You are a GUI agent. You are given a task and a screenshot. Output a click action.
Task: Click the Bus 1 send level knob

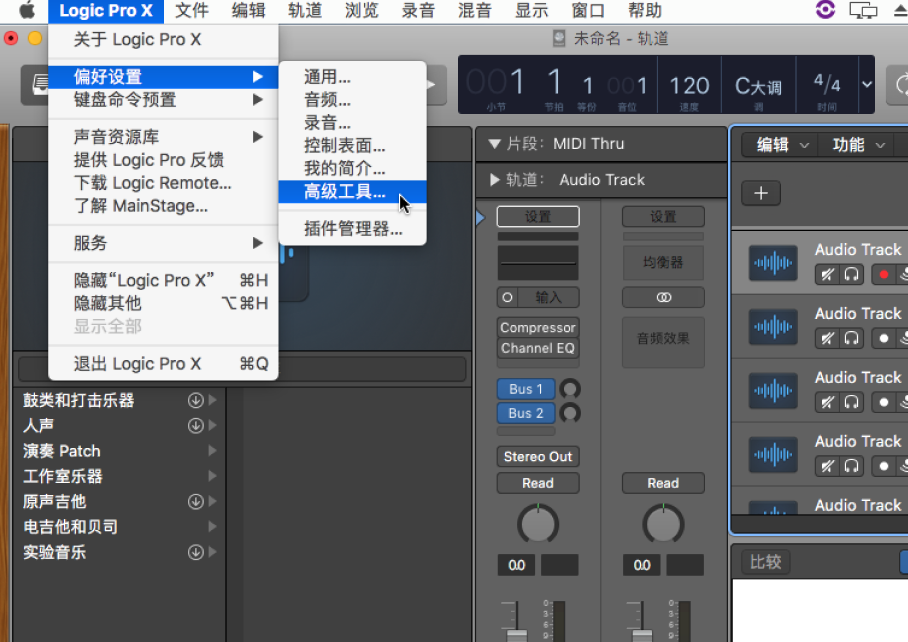coord(571,389)
